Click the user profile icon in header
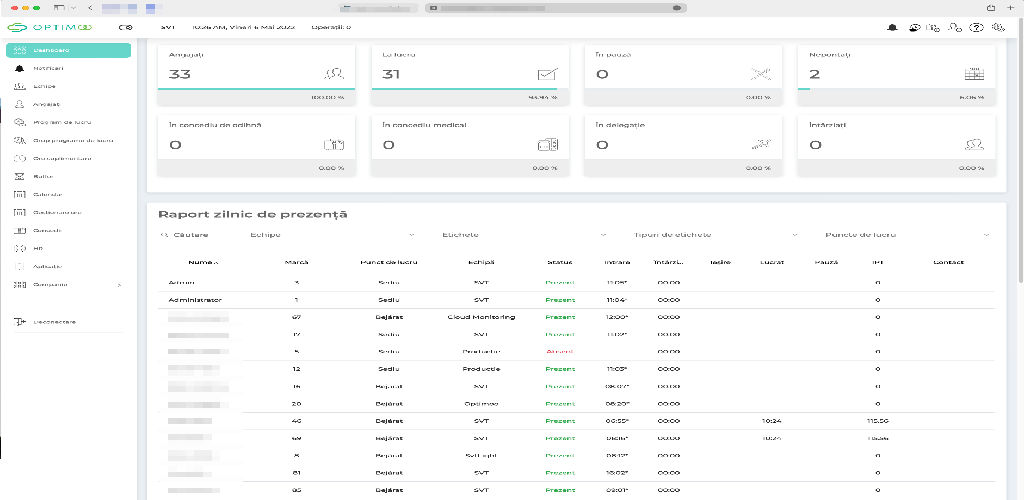1024x500 pixels. (x=955, y=27)
